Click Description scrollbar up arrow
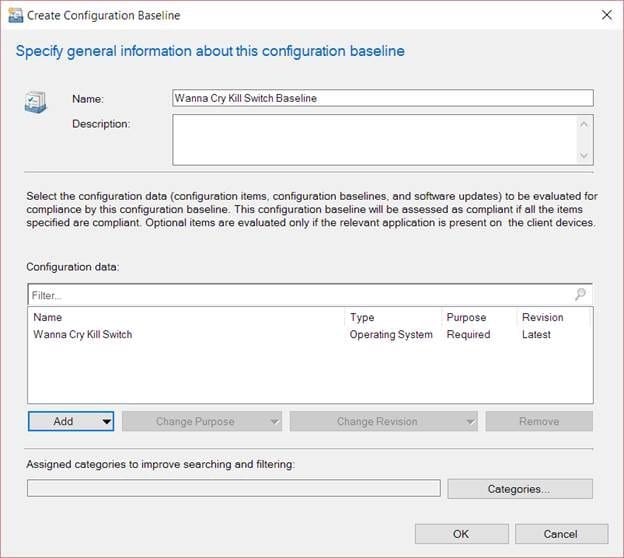Viewport: 624px width, 558px height. pyautogui.click(x=584, y=125)
